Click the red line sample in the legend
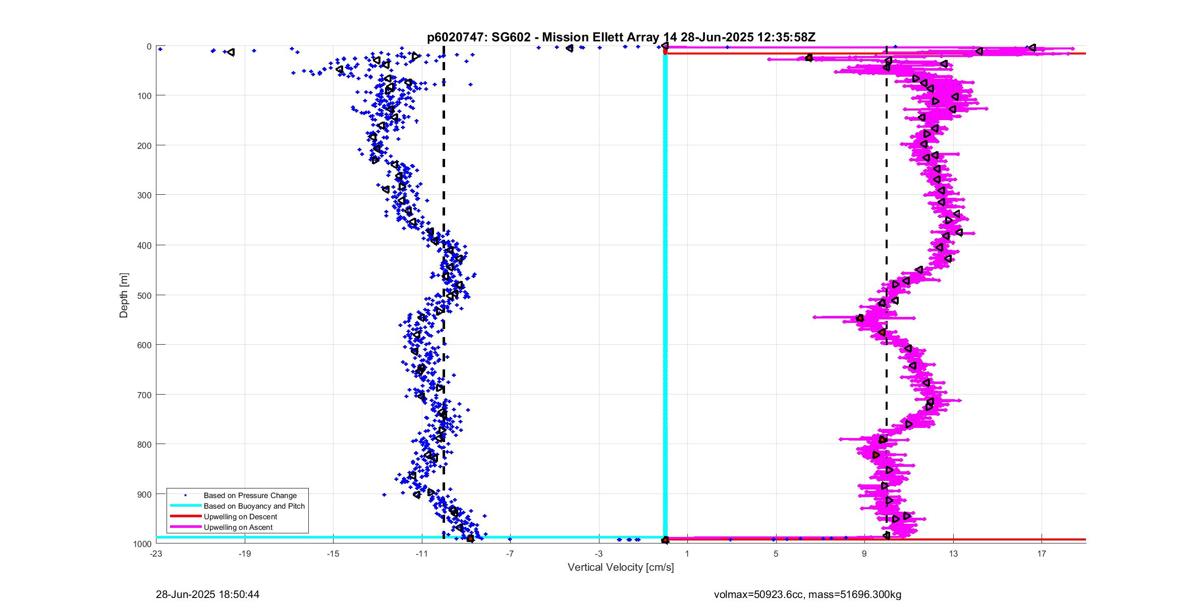This screenshot has width=1200, height=611. coord(185,517)
